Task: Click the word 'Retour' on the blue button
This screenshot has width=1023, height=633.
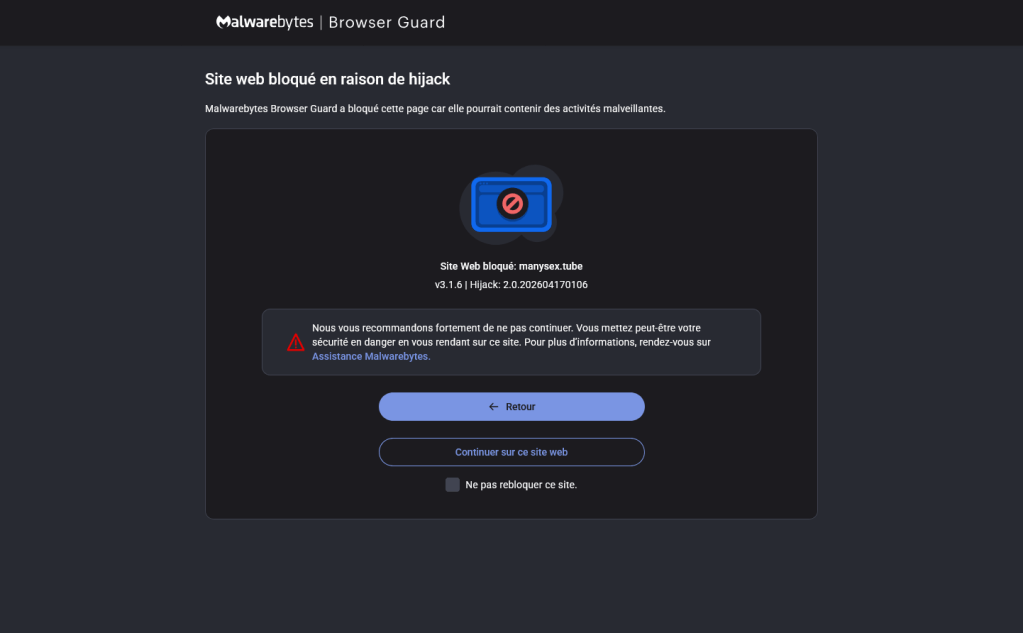Action: [520, 407]
